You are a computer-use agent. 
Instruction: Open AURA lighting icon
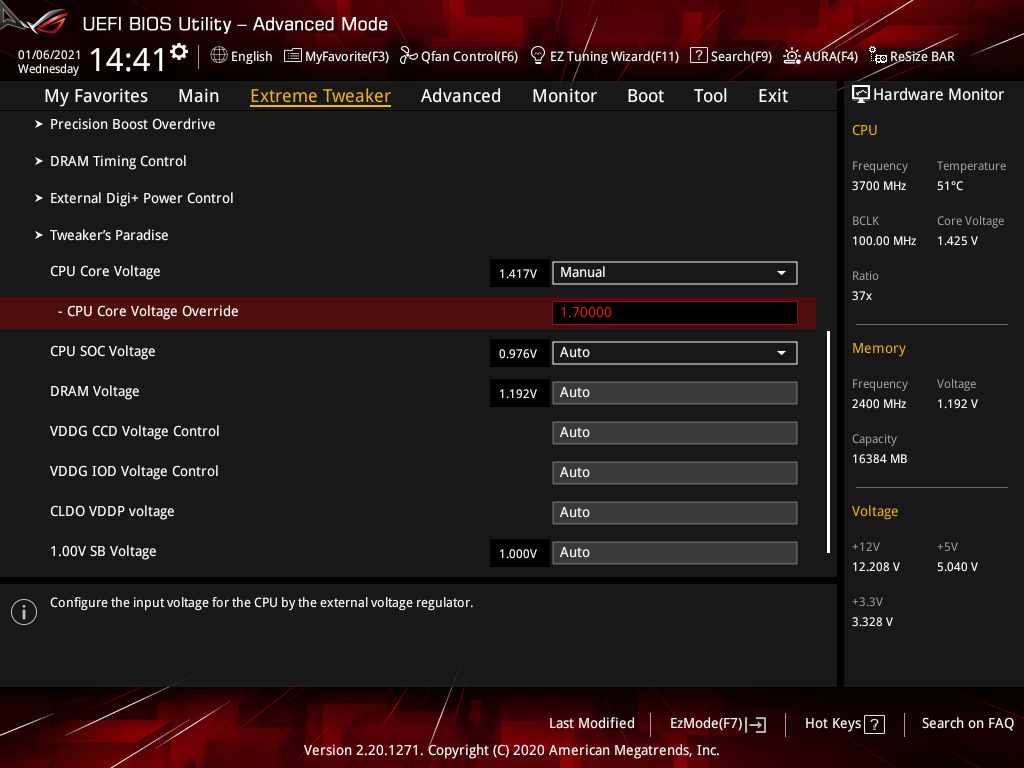(x=792, y=56)
